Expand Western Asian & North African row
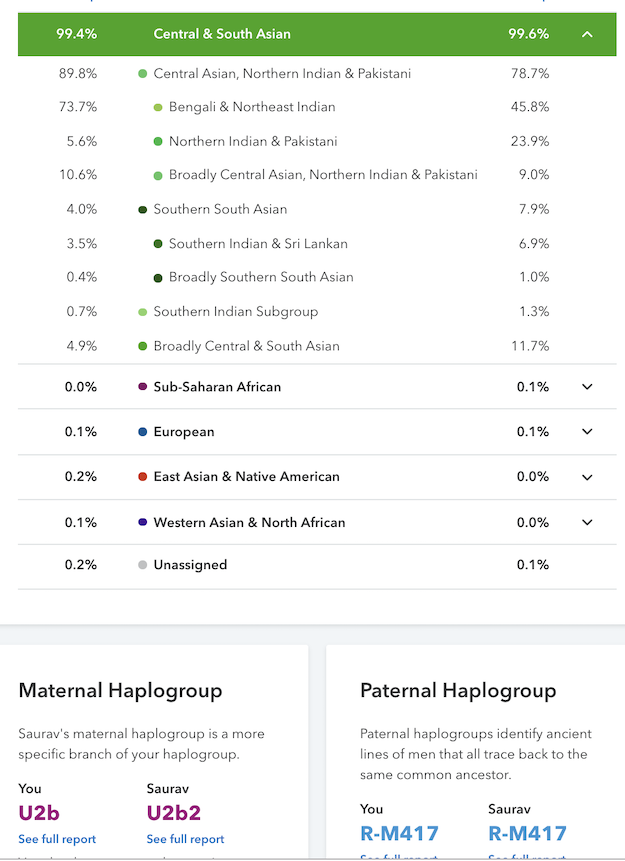The height and width of the screenshot is (861, 625). (587, 522)
